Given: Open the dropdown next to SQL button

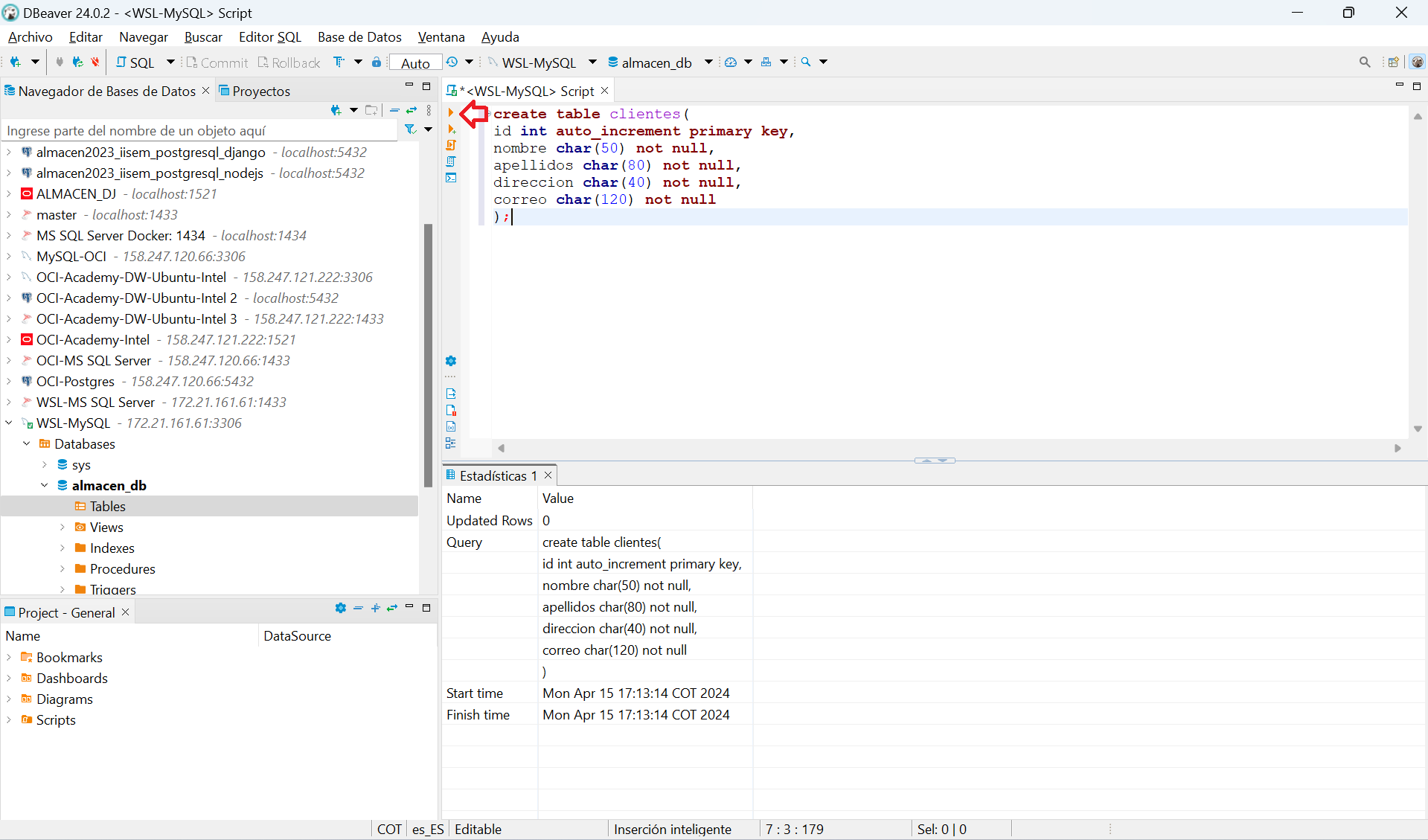Looking at the screenshot, I should coord(170,62).
